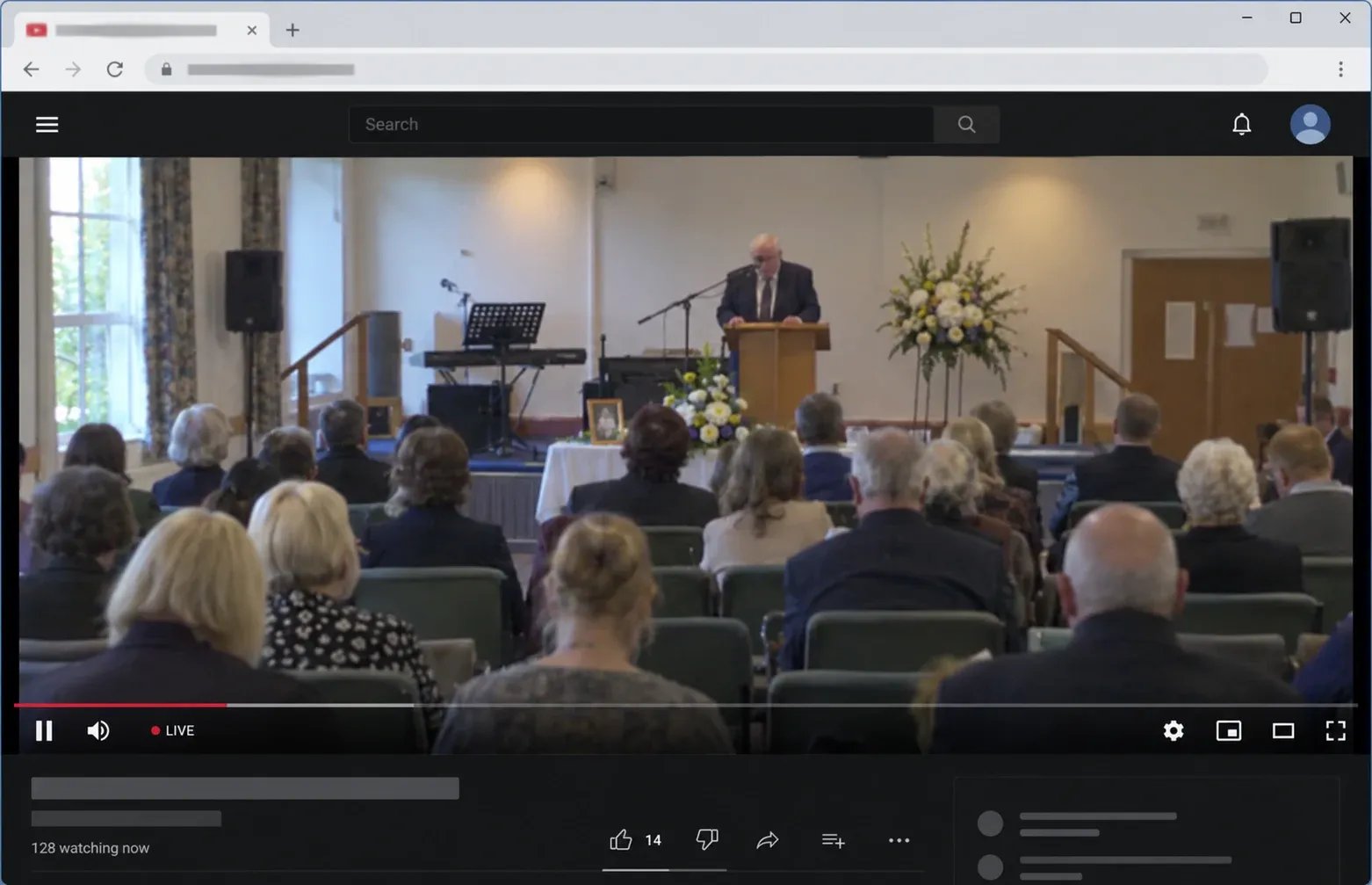1372x885 pixels.
Task: Click the 128 watching now text
Action: pos(90,848)
